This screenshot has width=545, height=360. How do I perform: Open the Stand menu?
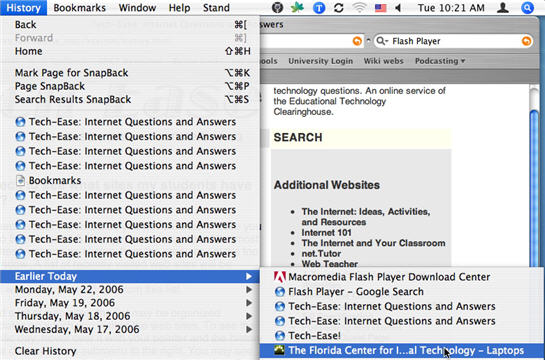(216, 8)
